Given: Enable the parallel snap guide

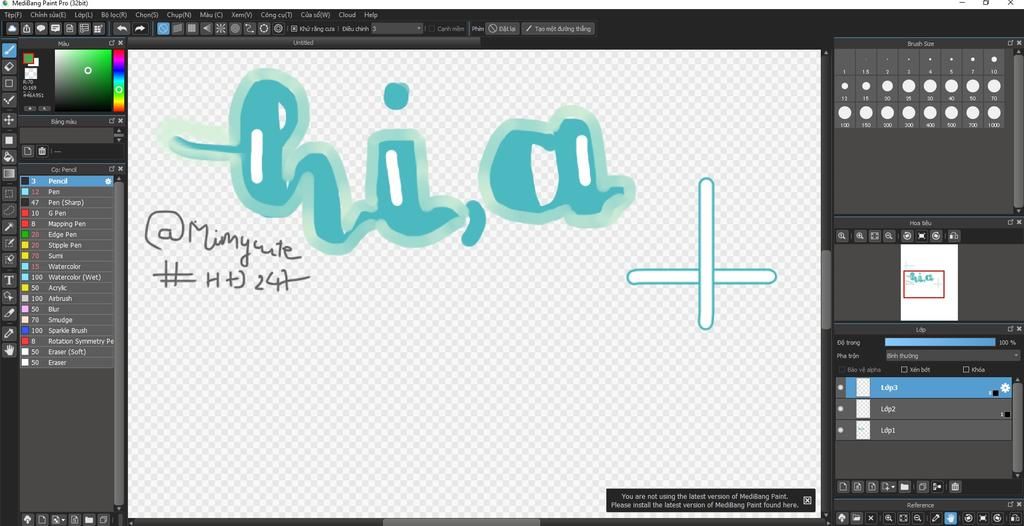Looking at the screenshot, I should click(x=178, y=28).
